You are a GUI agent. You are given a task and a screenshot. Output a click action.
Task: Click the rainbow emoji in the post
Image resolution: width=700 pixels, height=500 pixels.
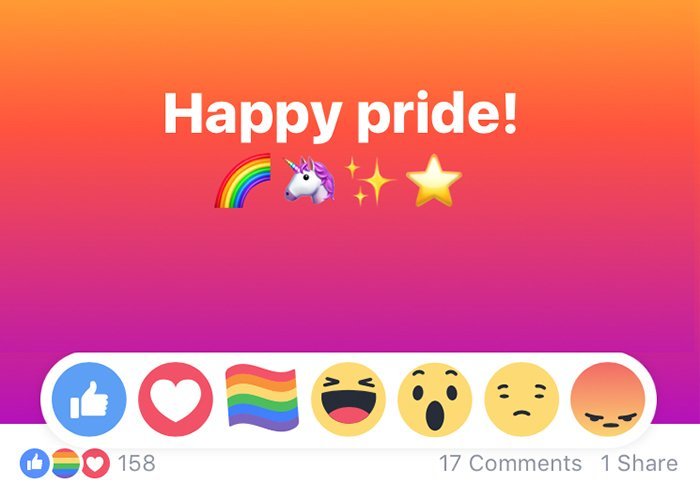tap(243, 181)
